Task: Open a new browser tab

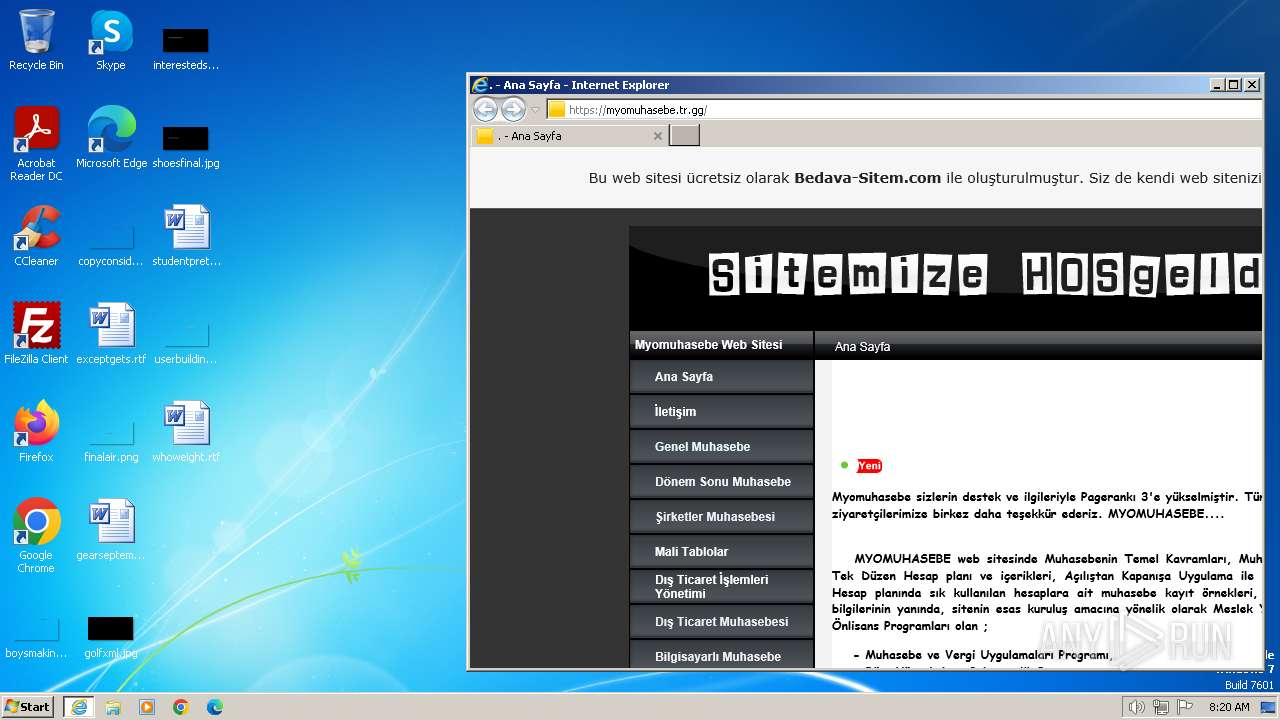Action: tap(684, 136)
